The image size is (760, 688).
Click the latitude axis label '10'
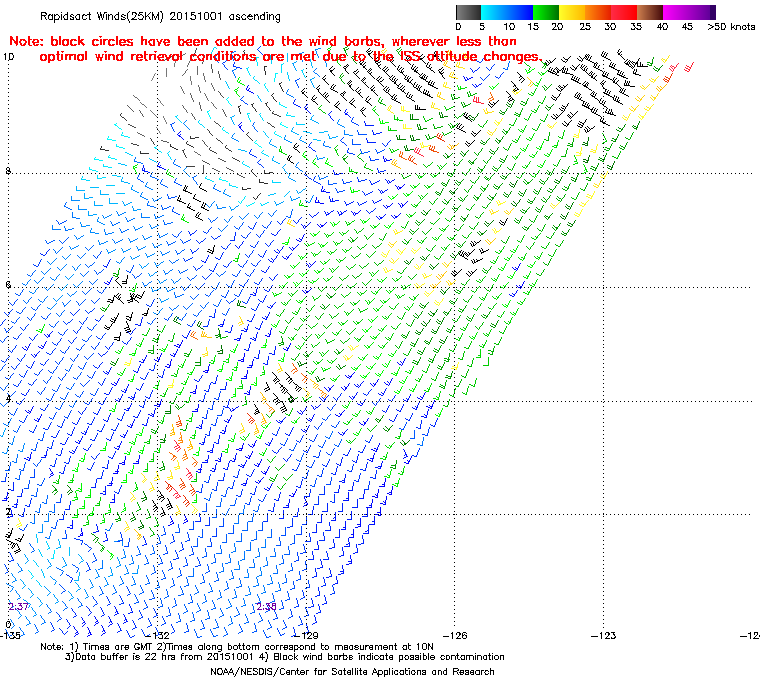coord(8,57)
